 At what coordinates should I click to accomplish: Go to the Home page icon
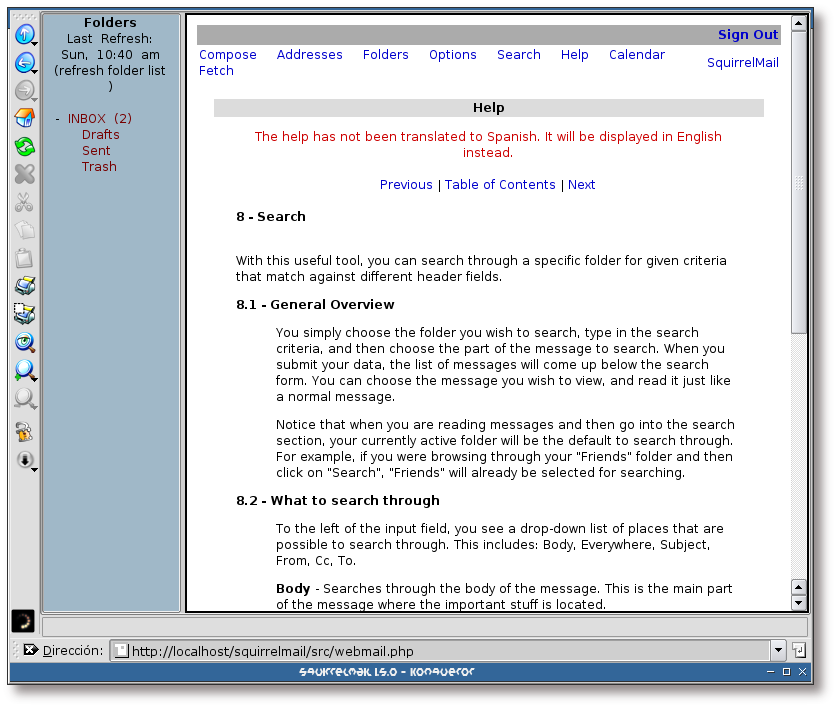pyautogui.click(x=24, y=119)
